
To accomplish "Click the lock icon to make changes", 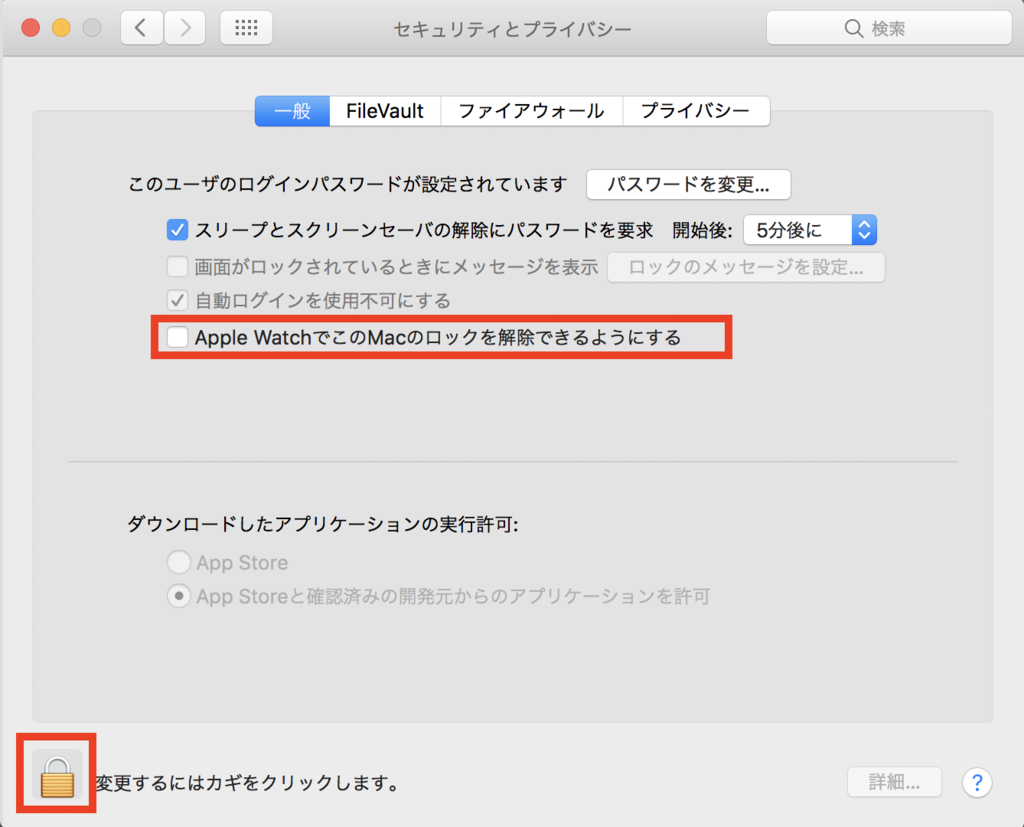I will 57,775.
